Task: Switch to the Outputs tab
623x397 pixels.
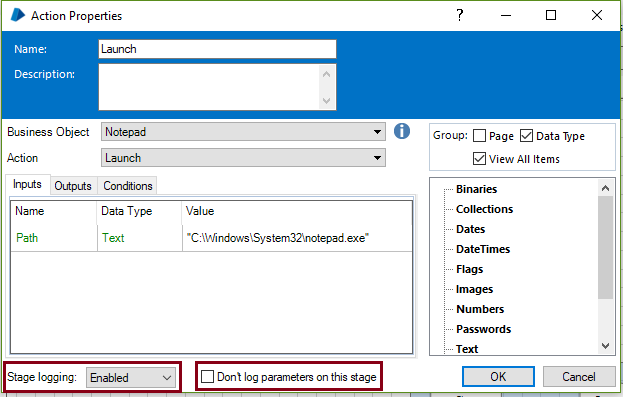Action: click(x=73, y=186)
